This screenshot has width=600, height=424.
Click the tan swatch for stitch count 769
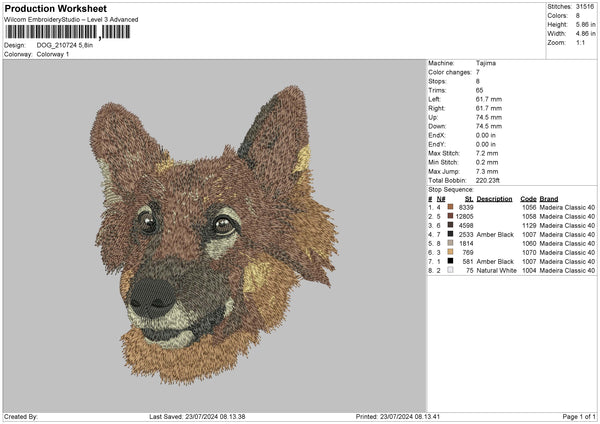(451, 252)
